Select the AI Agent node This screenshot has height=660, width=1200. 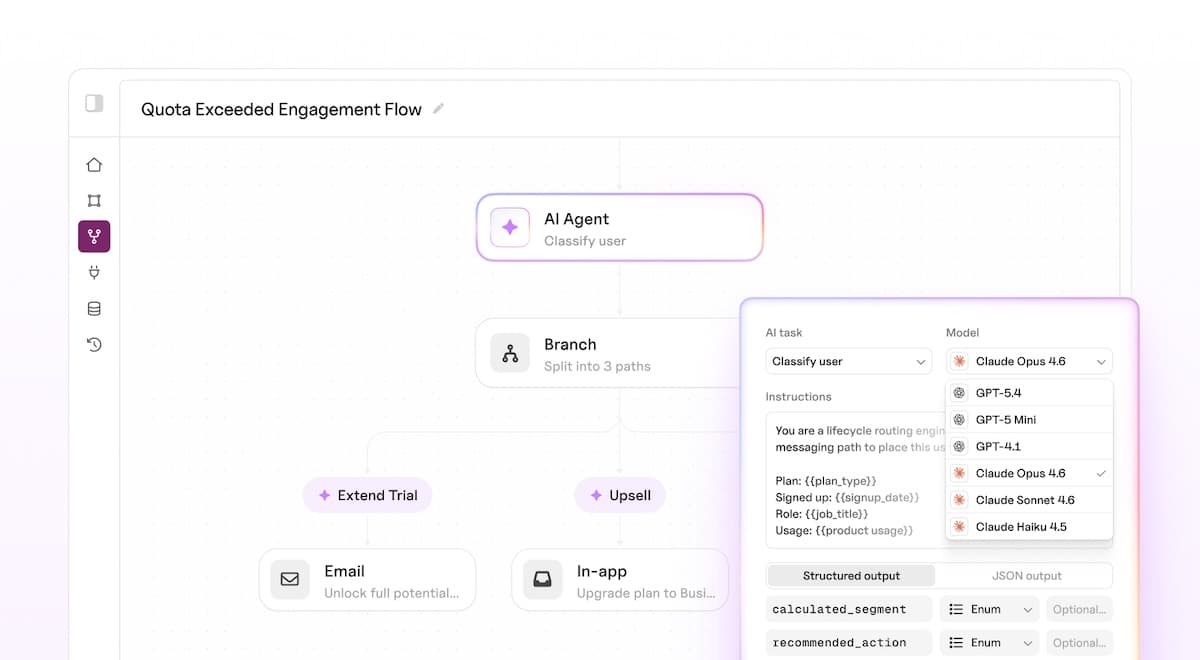point(620,228)
